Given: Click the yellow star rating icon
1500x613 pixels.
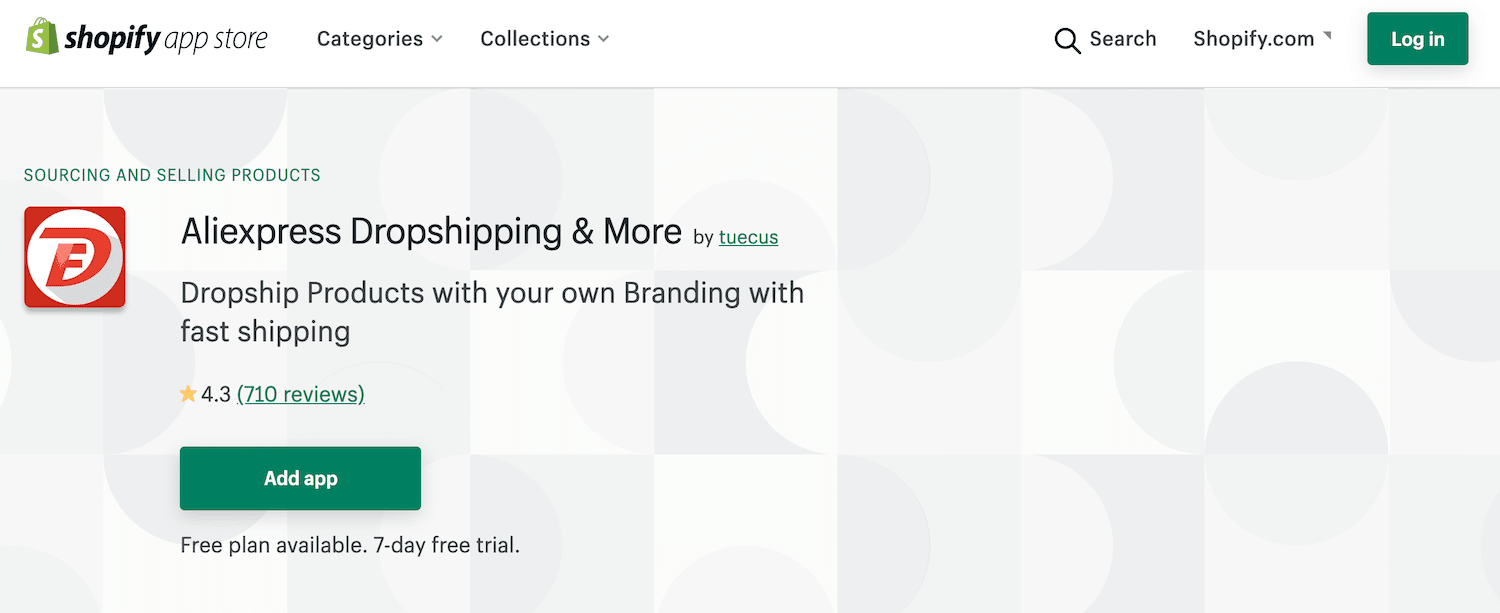Looking at the screenshot, I should pos(188,392).
